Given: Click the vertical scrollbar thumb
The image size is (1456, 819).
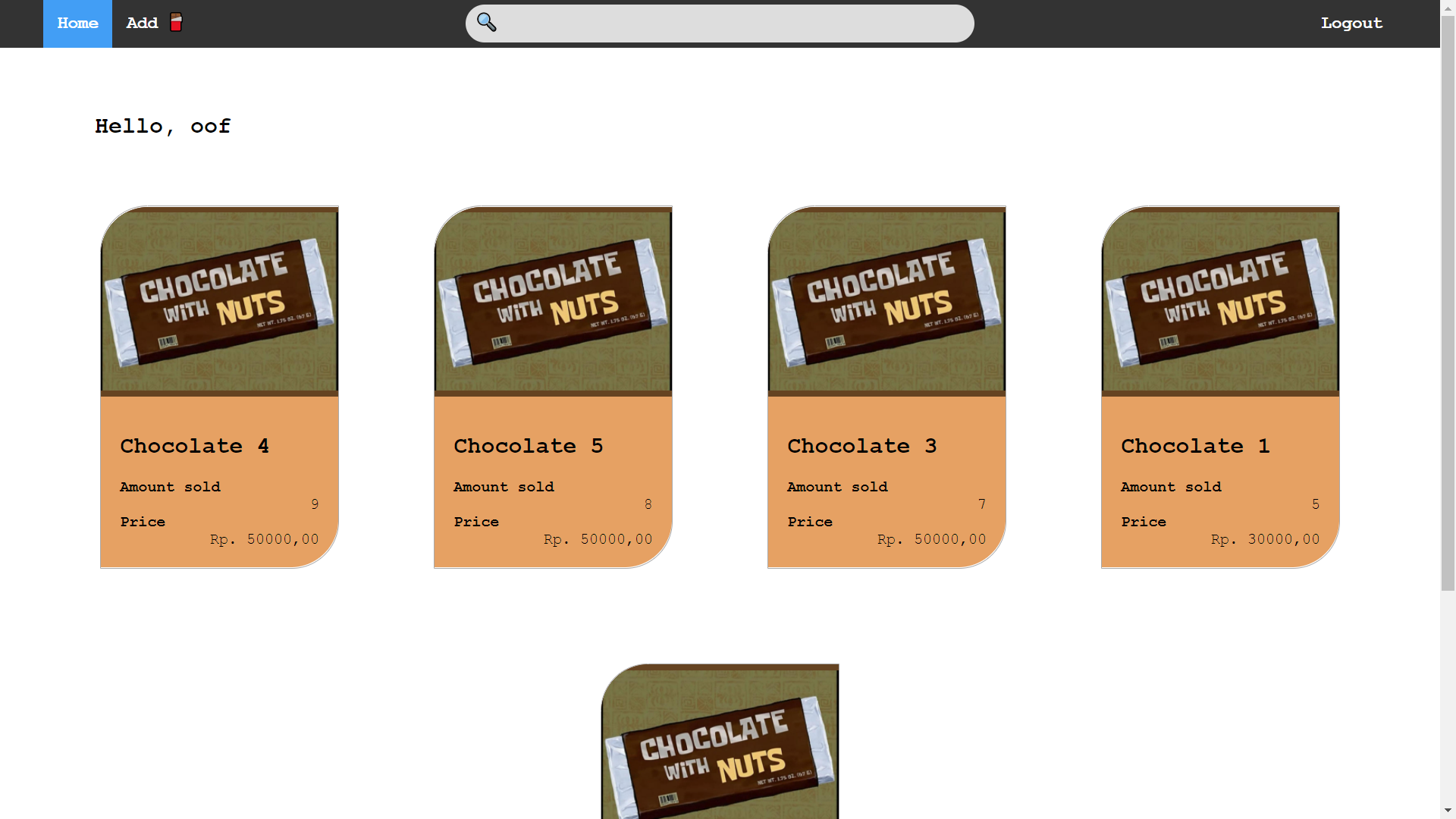Looking at the screenshot, I should click(x=1448, y=303).
